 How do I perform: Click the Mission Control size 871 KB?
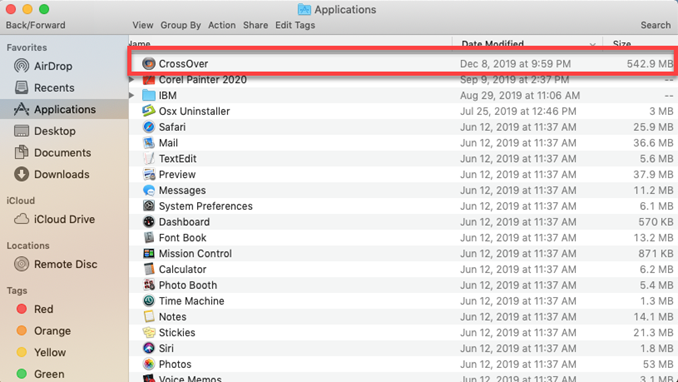(x=656, y=254)
